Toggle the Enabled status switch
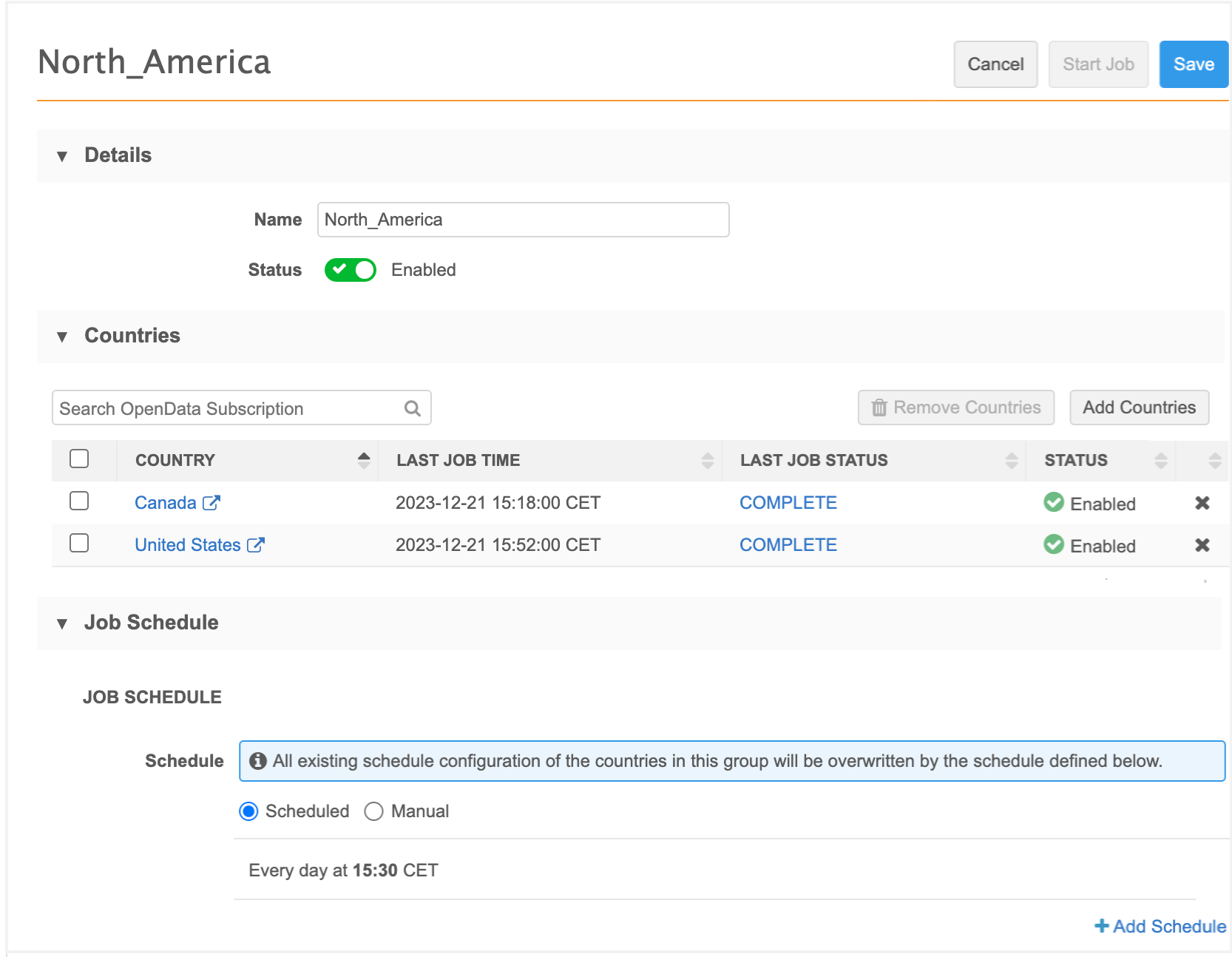This screenshot has width=1232, height=957. (351, 270)
